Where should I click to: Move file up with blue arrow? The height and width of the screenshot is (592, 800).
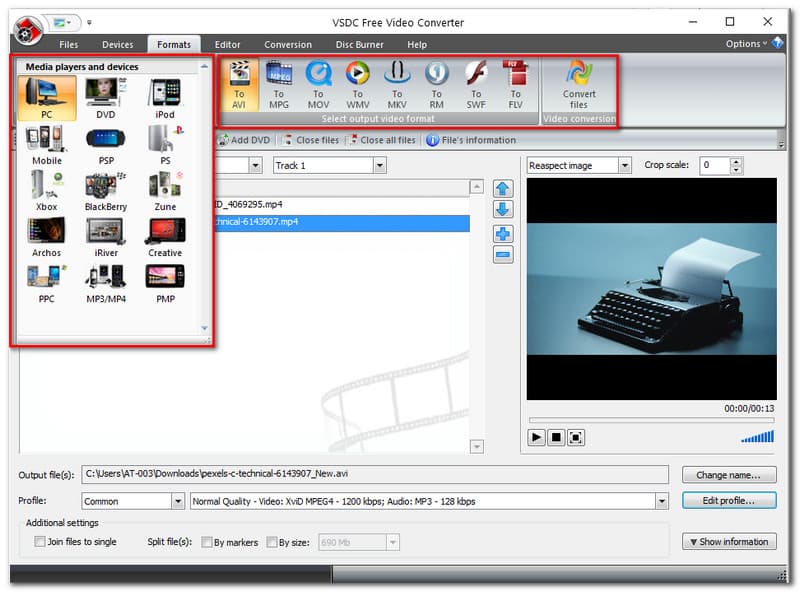(x=503, y=189)
